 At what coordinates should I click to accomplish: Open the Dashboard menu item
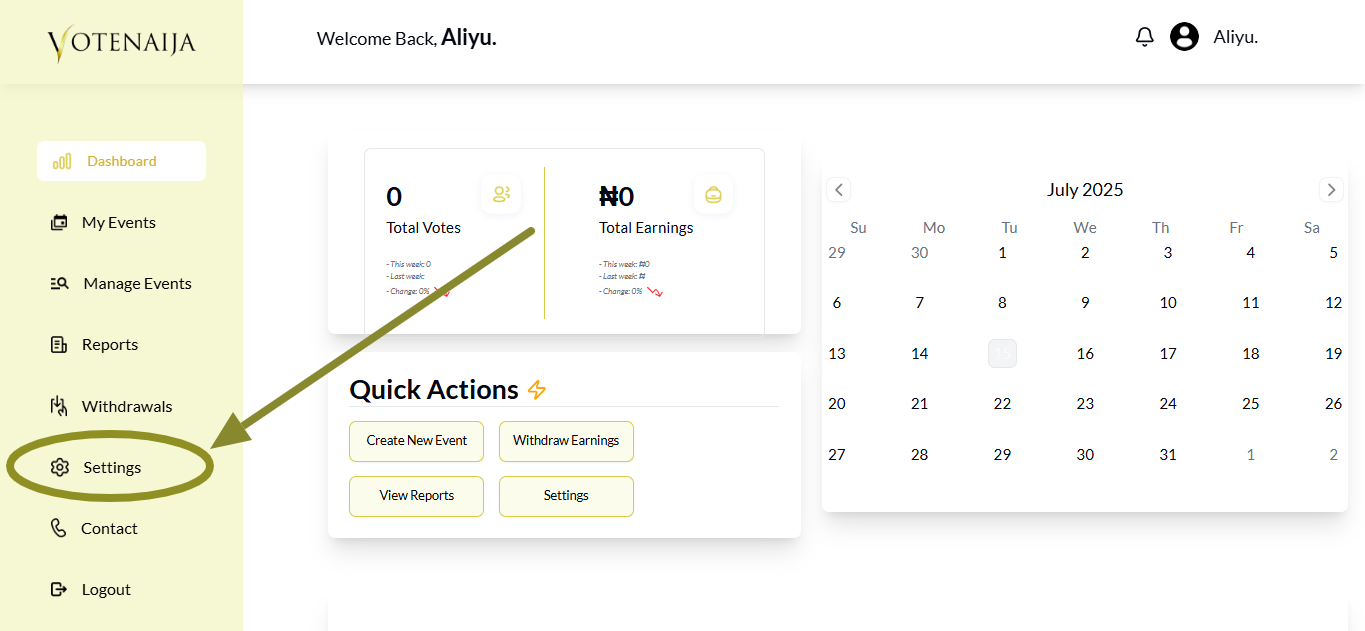click(x=121, y=161)
